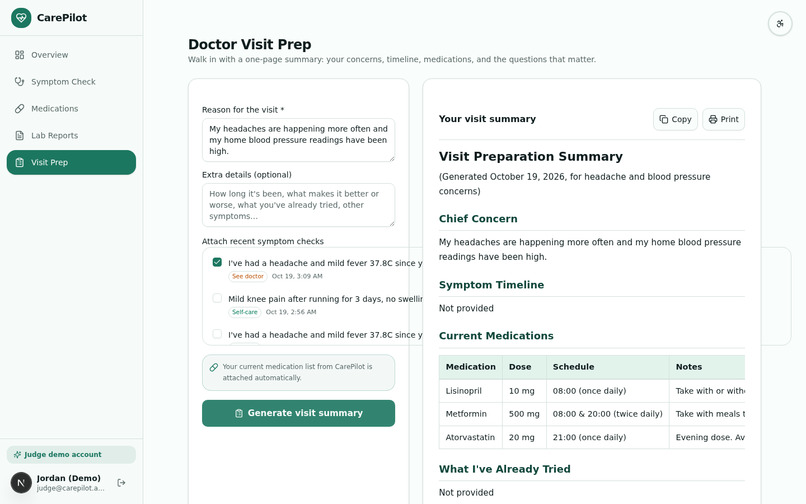The width and height of the screenshot is (806, 504).
Task: Click the Chief Concern heading
Action: pos(478,219)
